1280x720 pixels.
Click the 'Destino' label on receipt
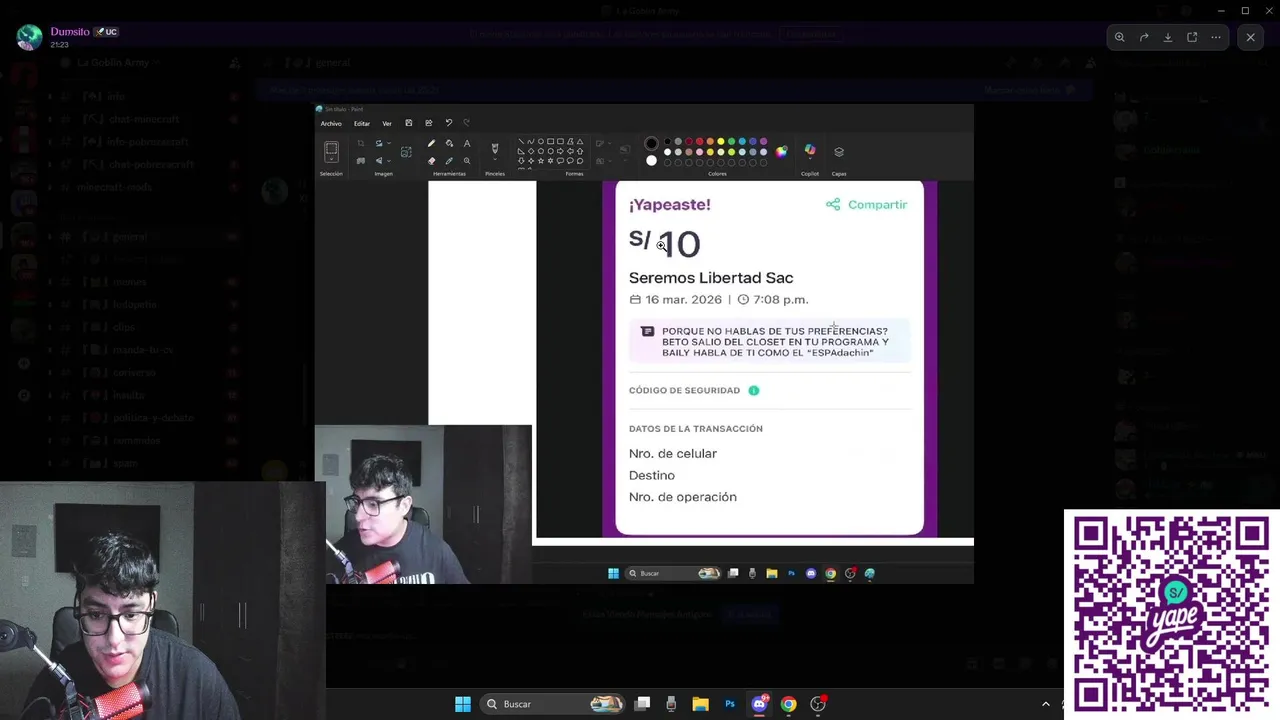(x=652, y=475)
